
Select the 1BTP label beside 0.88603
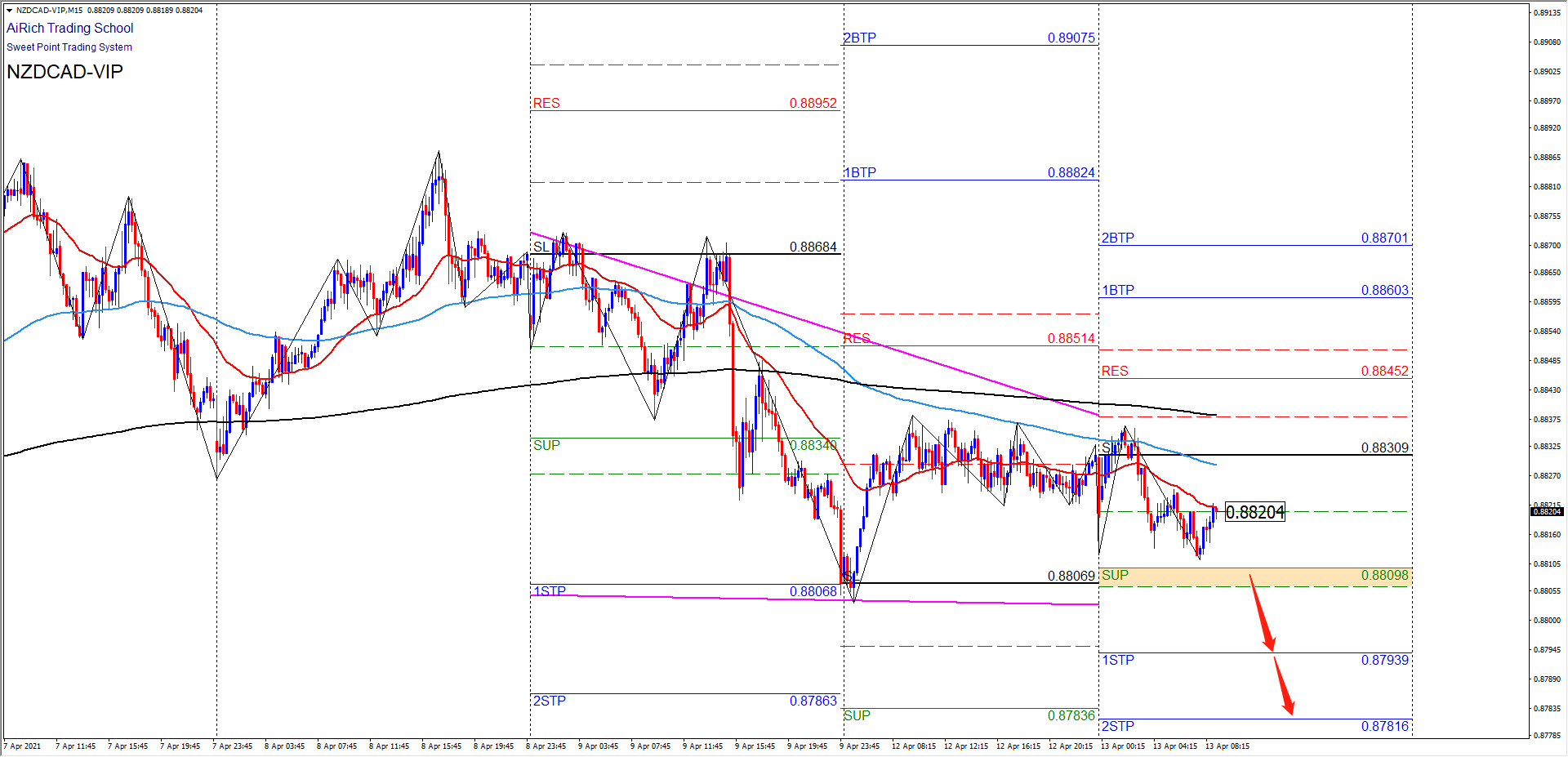click(x=1118, y=290)
